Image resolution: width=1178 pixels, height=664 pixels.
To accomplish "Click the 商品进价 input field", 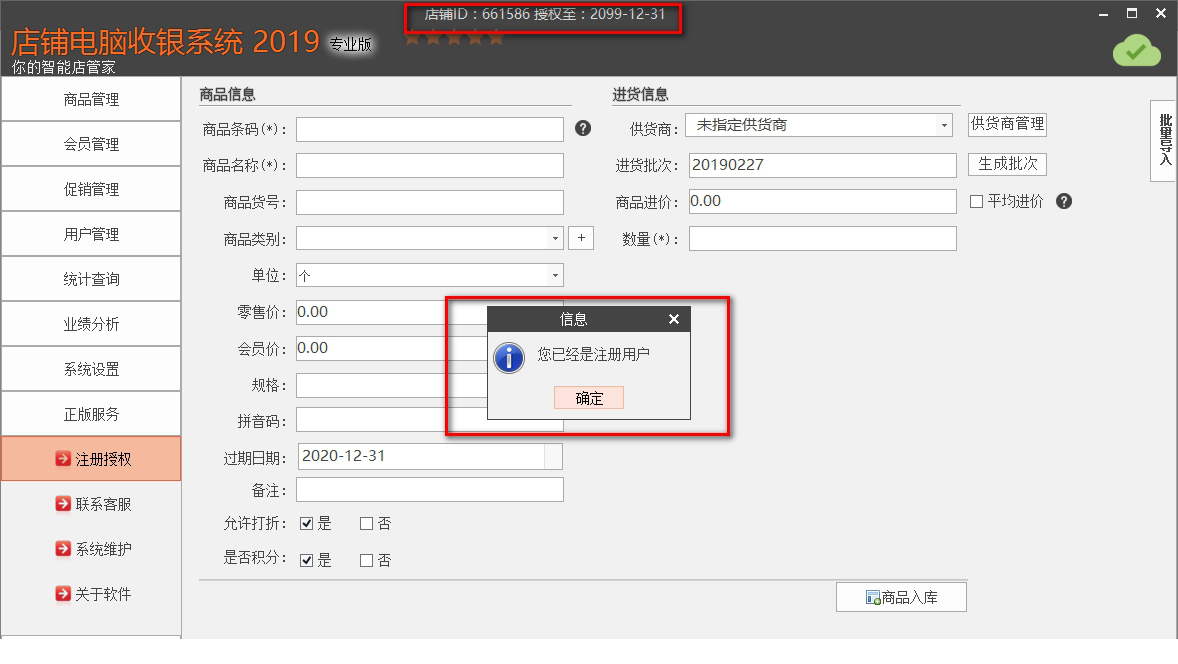I will coord(823,201).
